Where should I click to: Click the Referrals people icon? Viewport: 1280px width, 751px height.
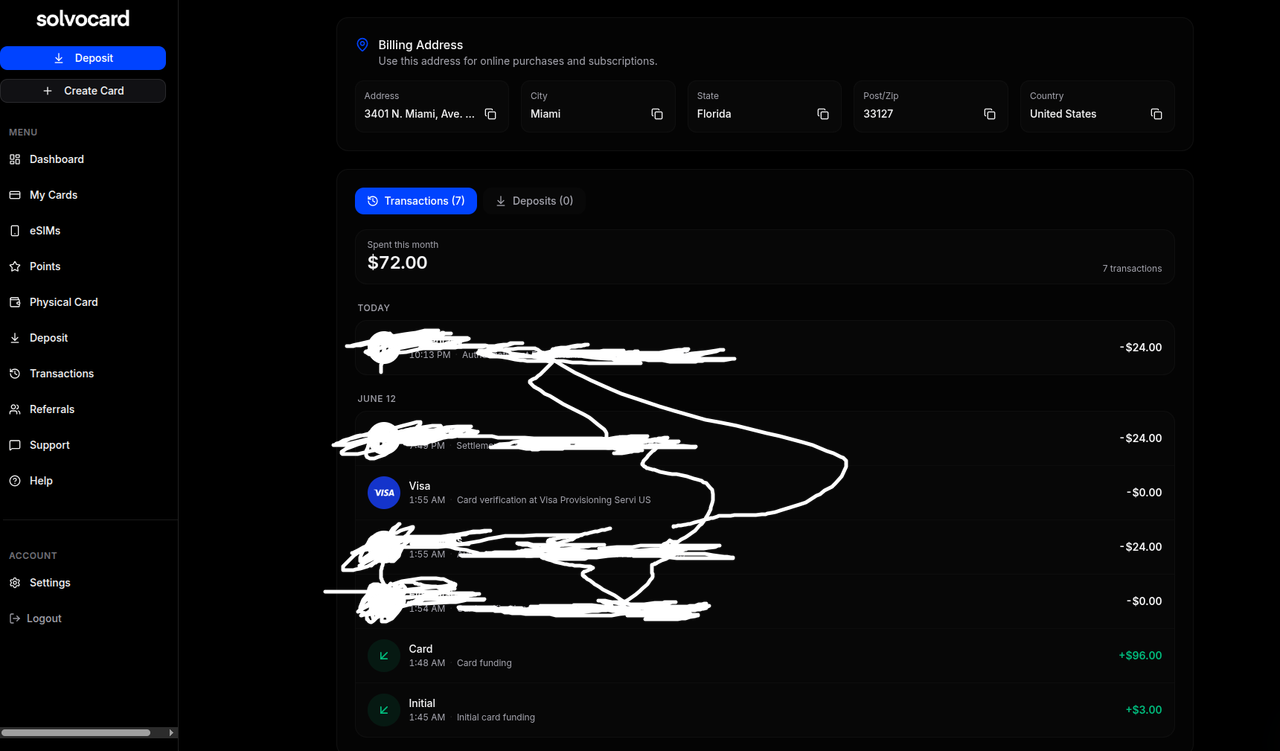pos(15,410)
